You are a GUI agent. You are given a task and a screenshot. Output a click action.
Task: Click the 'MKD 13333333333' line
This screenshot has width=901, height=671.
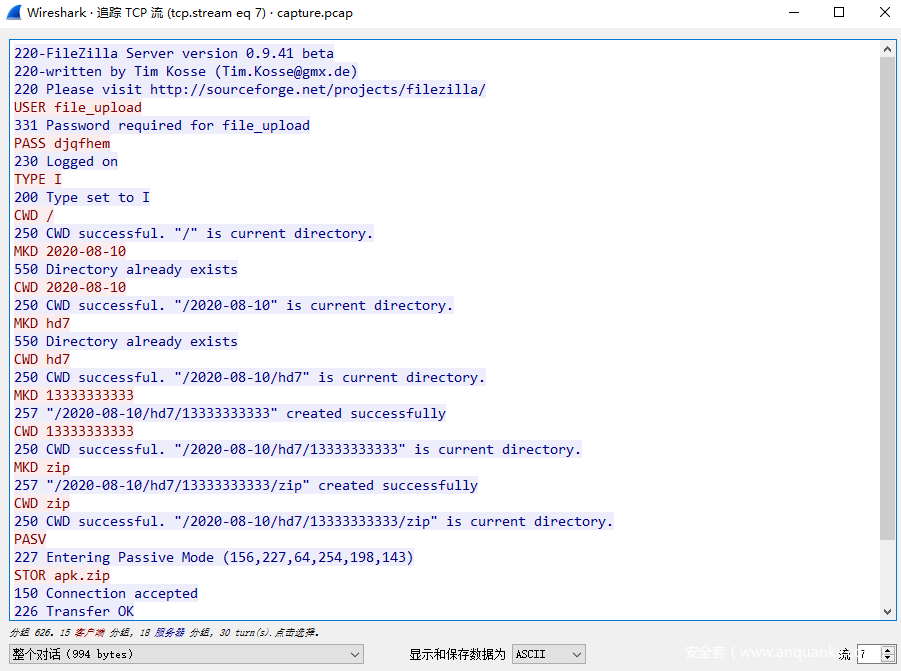click(x=74, y=395)
